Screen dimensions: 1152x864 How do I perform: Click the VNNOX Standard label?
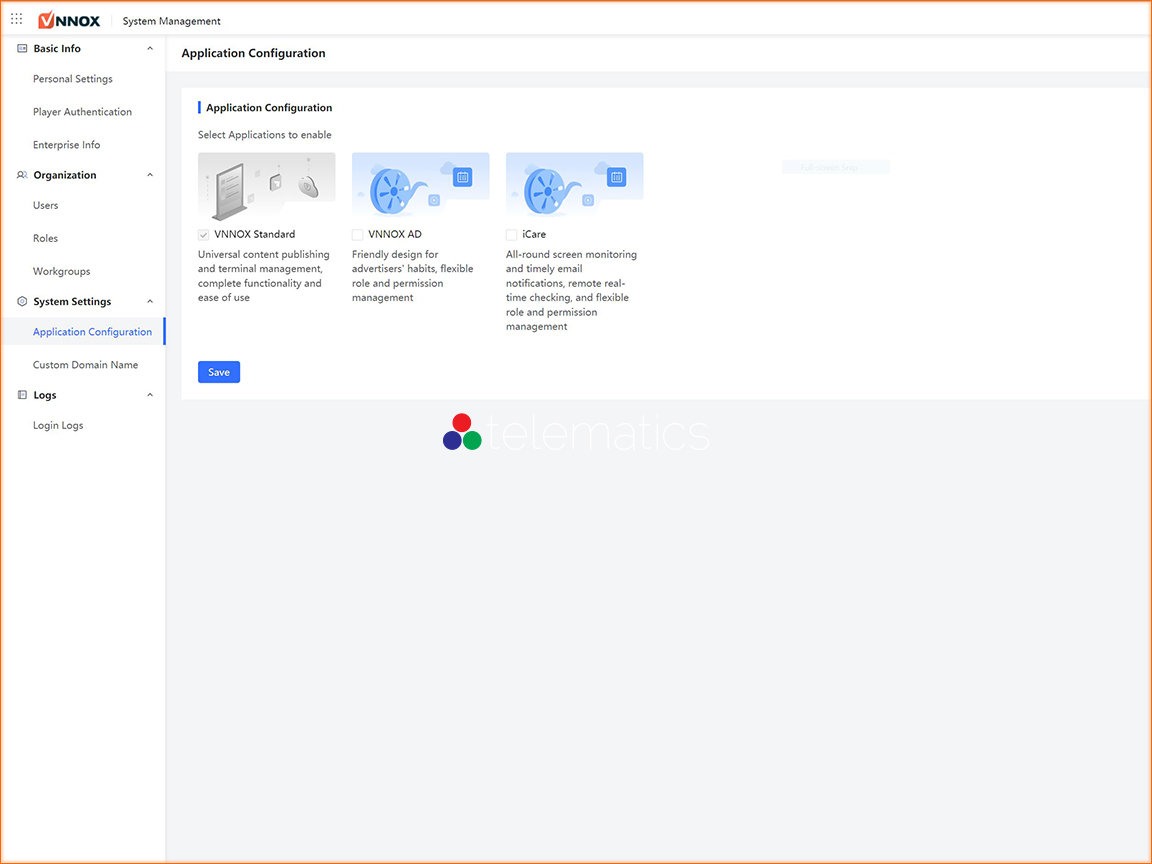(254, 234)
